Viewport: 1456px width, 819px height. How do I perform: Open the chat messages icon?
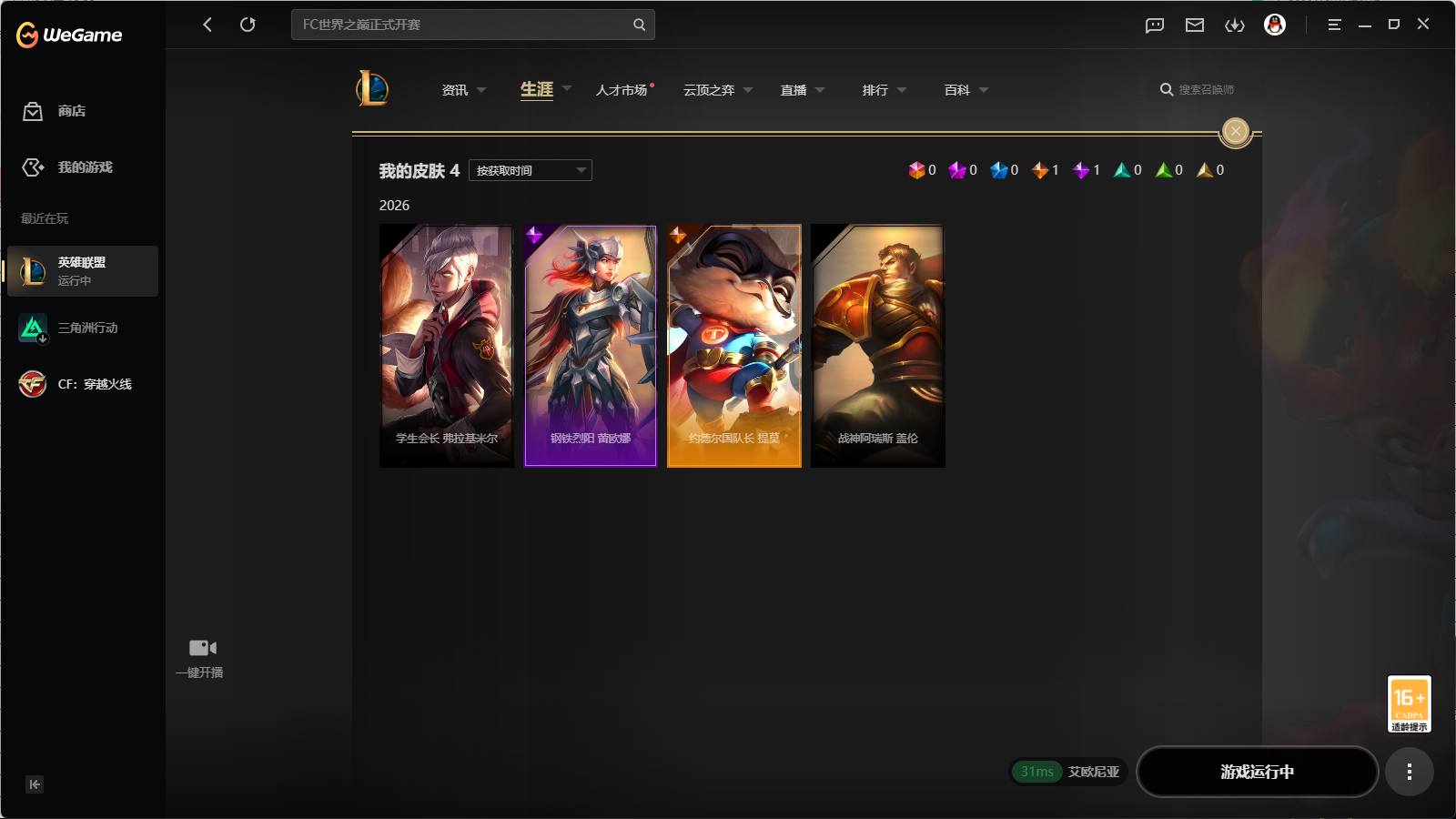click(1155, 25)
